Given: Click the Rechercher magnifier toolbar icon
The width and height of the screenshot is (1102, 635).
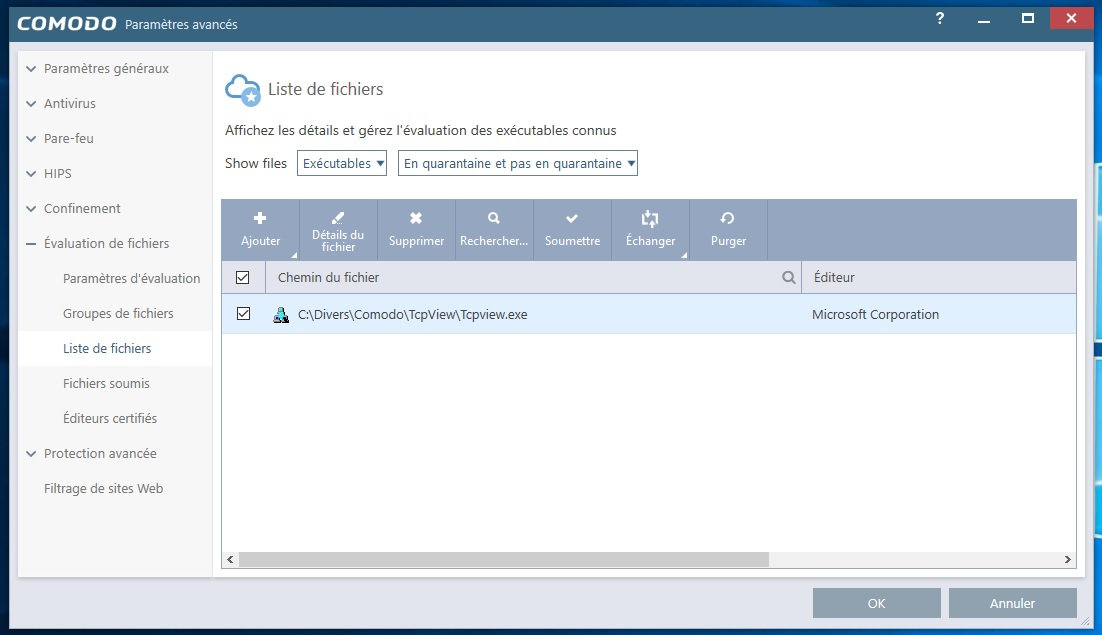Looking at the screenshot, I should (x=494, y=218).
